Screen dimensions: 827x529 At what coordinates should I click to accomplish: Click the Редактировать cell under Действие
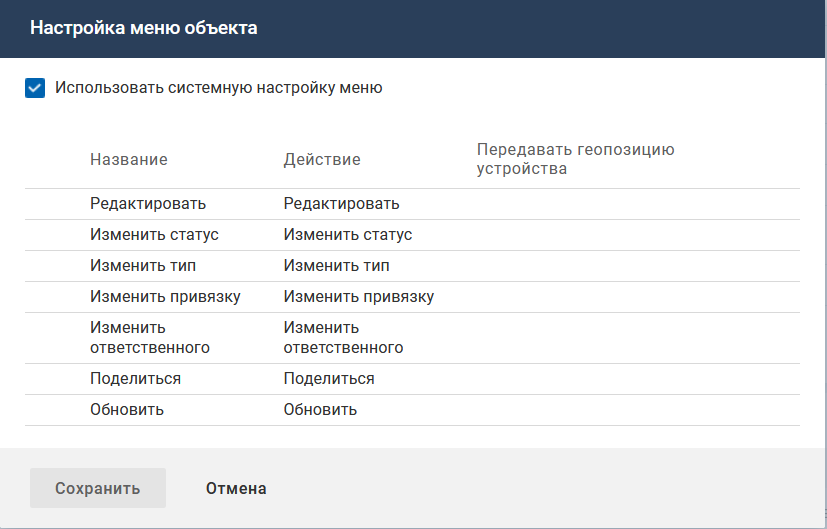pos(341,204)
